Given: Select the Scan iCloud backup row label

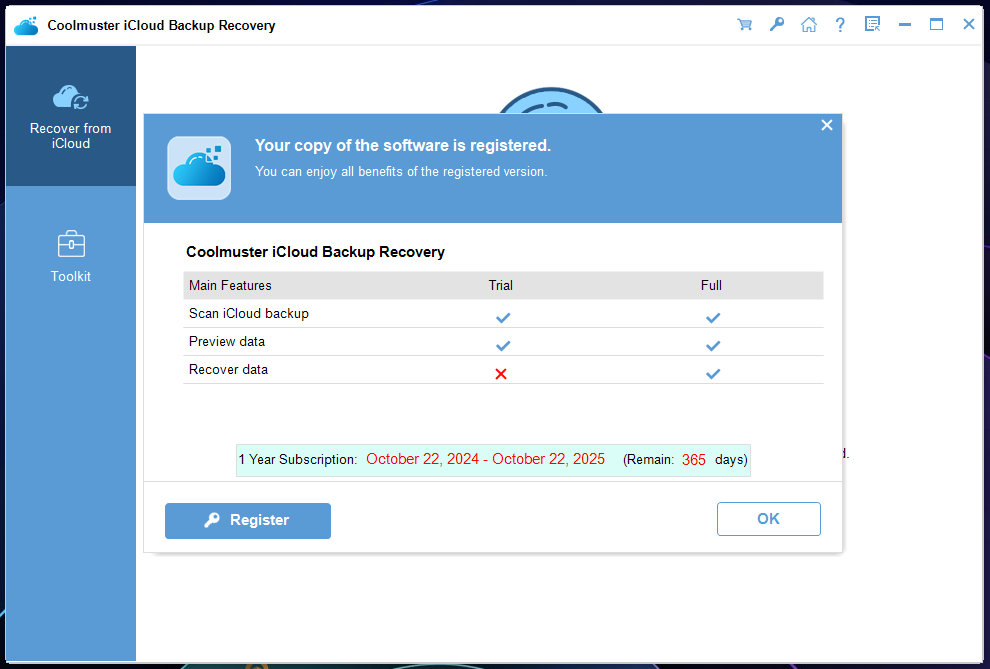Looking at the screenshot, I should [x=249, y=313].
